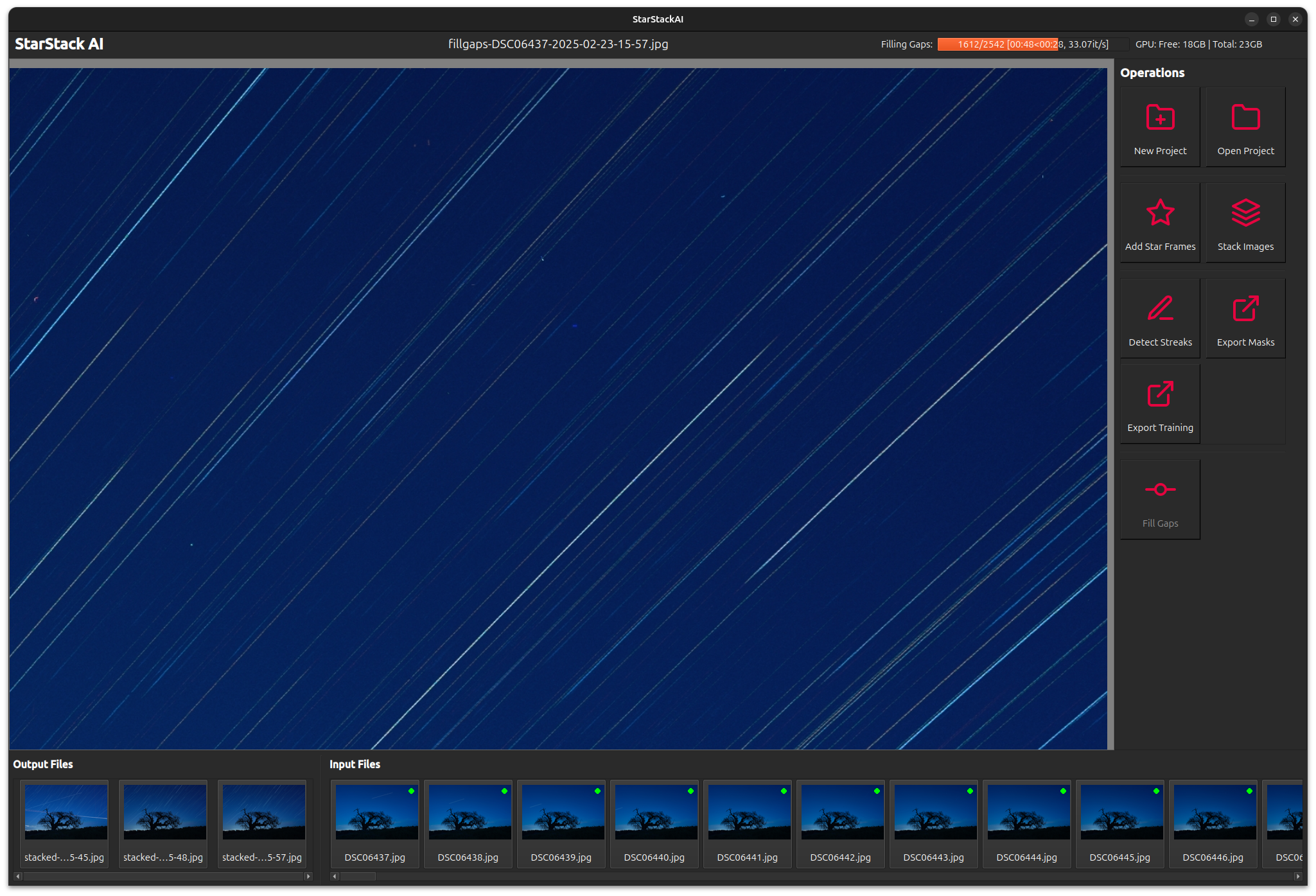1316x896 pixels.
Task: Click the Filling Gaps progress bar
Action: (1031, 44)
